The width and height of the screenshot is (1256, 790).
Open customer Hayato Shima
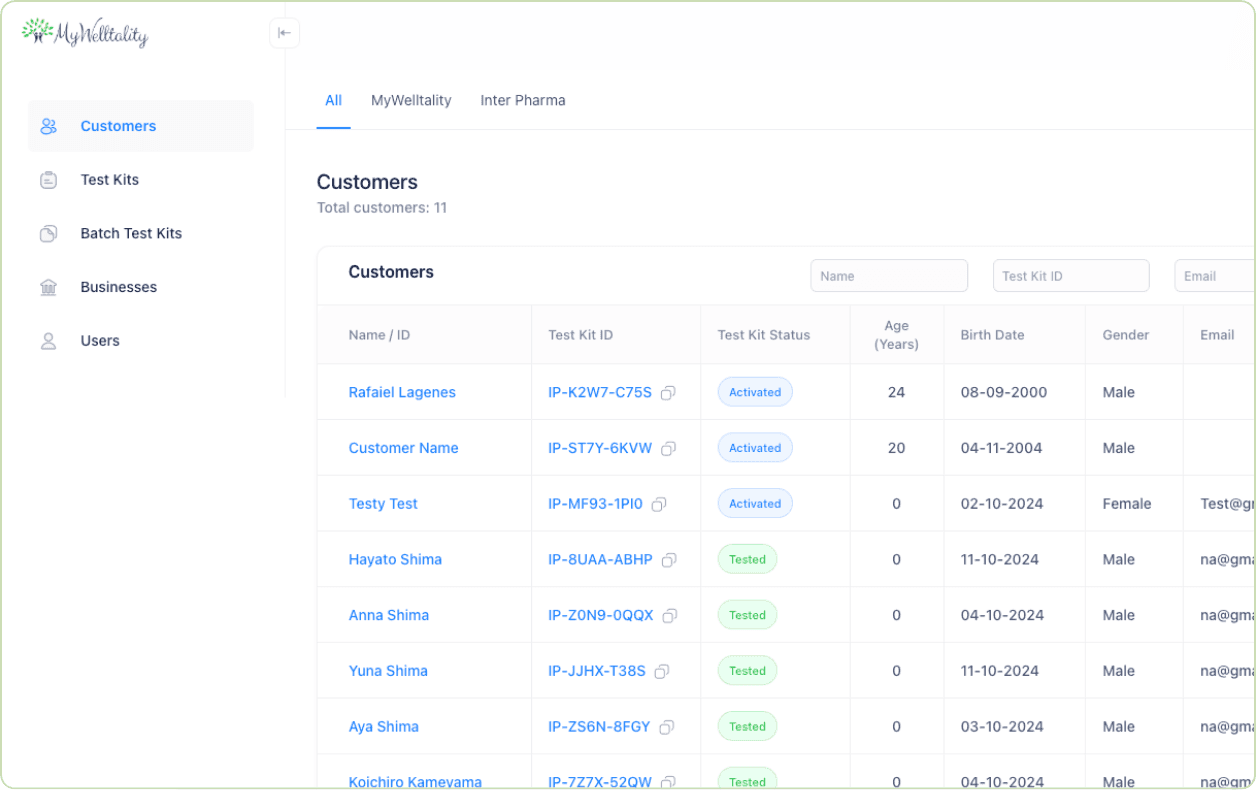coord(395,559)
